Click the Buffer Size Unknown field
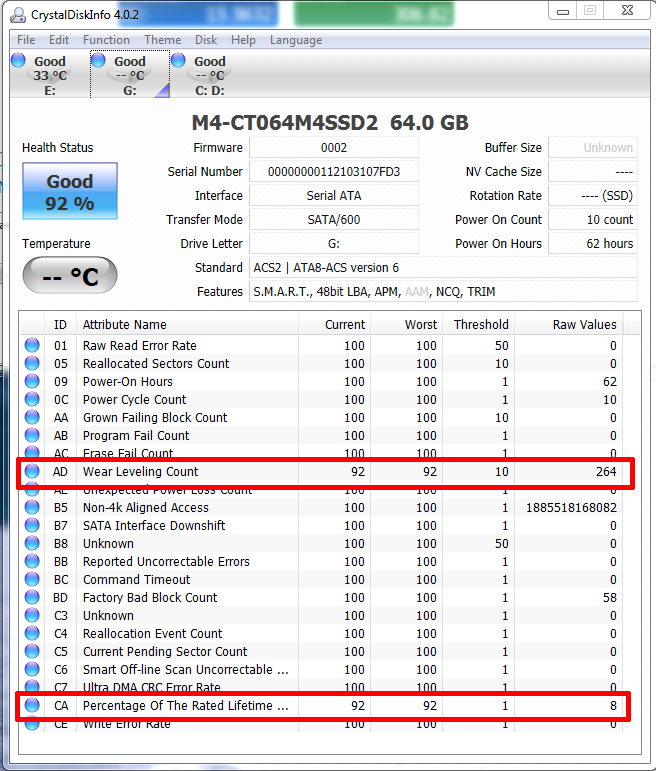Viewport: 656px width, 771px height. tap(593, 148)
